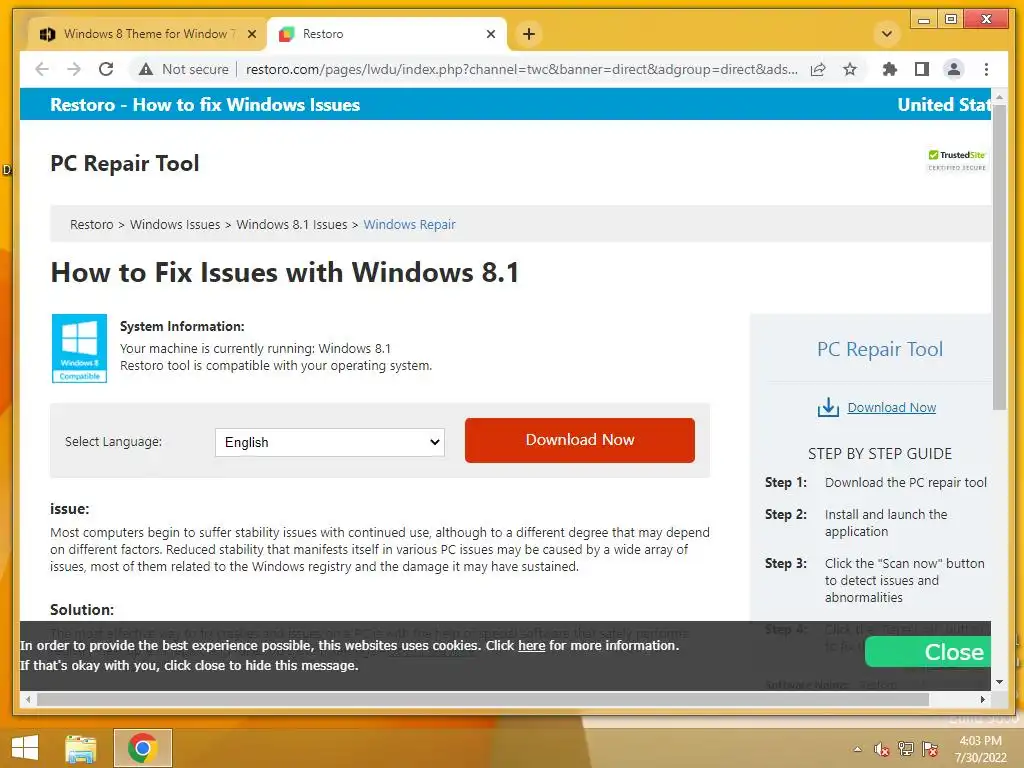Click the address bar URL
Screen dimensions: 1024x768
(x=521, y=69)
